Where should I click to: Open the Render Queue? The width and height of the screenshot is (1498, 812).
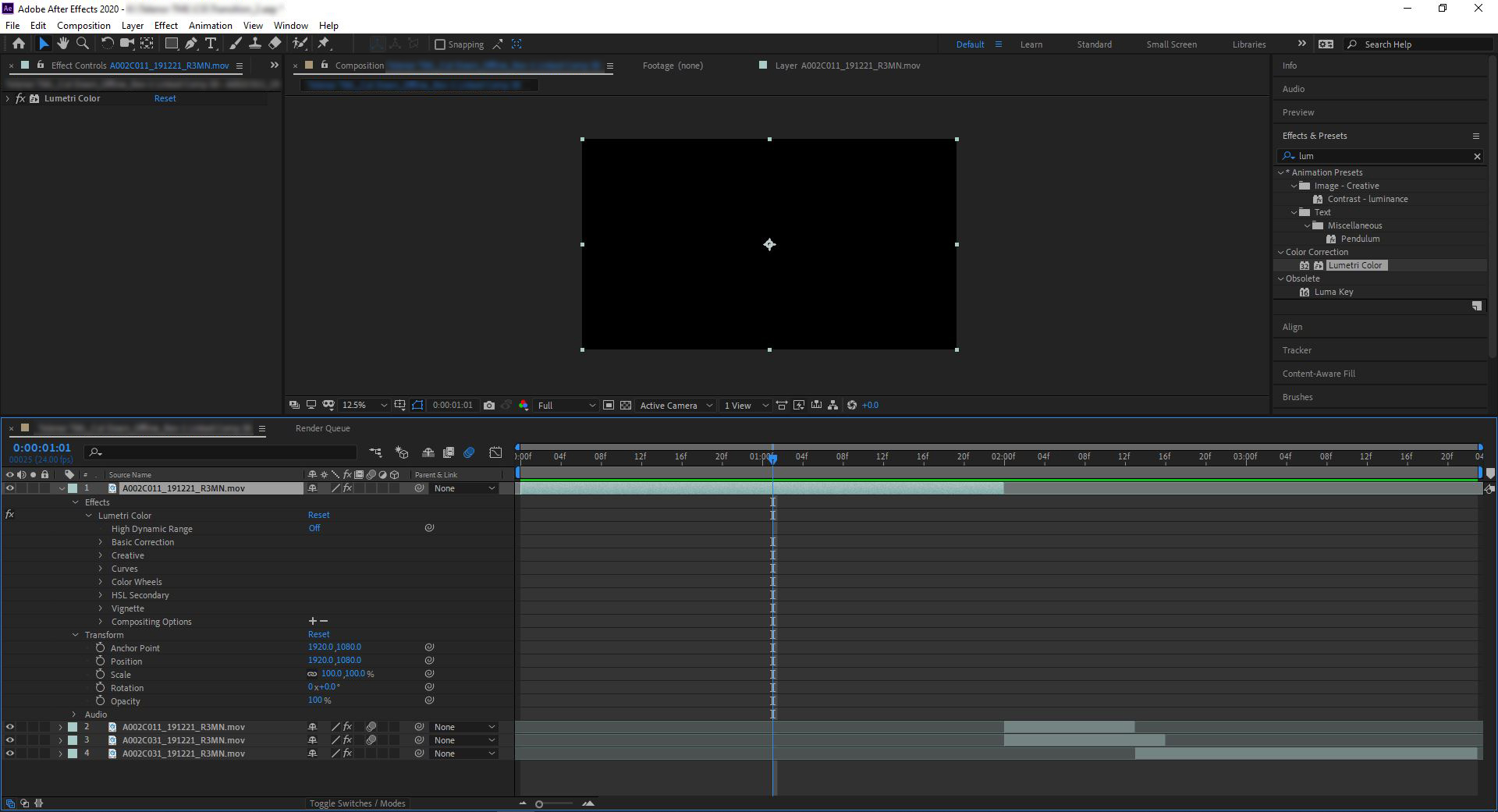click(321, 427)
